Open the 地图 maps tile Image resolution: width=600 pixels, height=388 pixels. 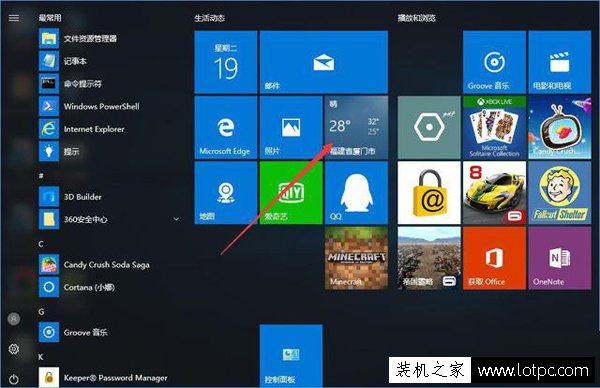point(226,193)
